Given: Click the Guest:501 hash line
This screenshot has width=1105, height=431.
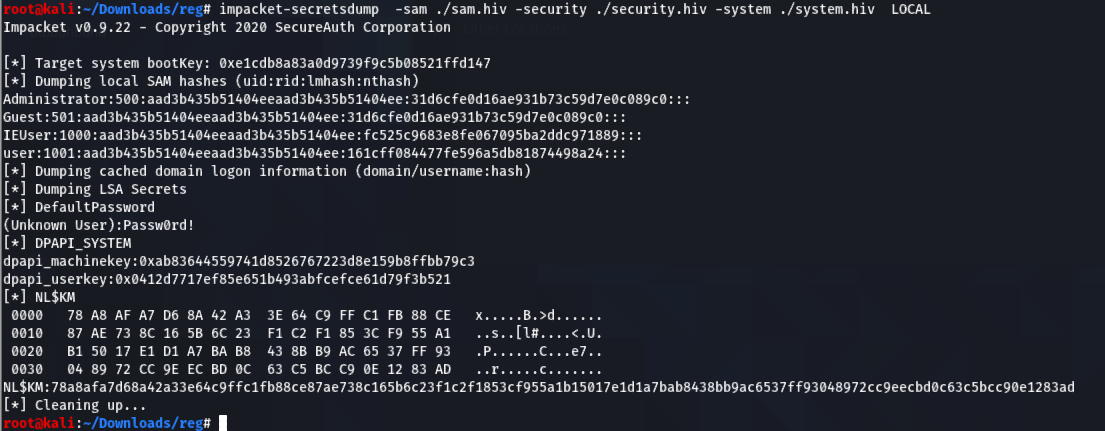Looking at the screenshot, I should [x=315, y=118].
